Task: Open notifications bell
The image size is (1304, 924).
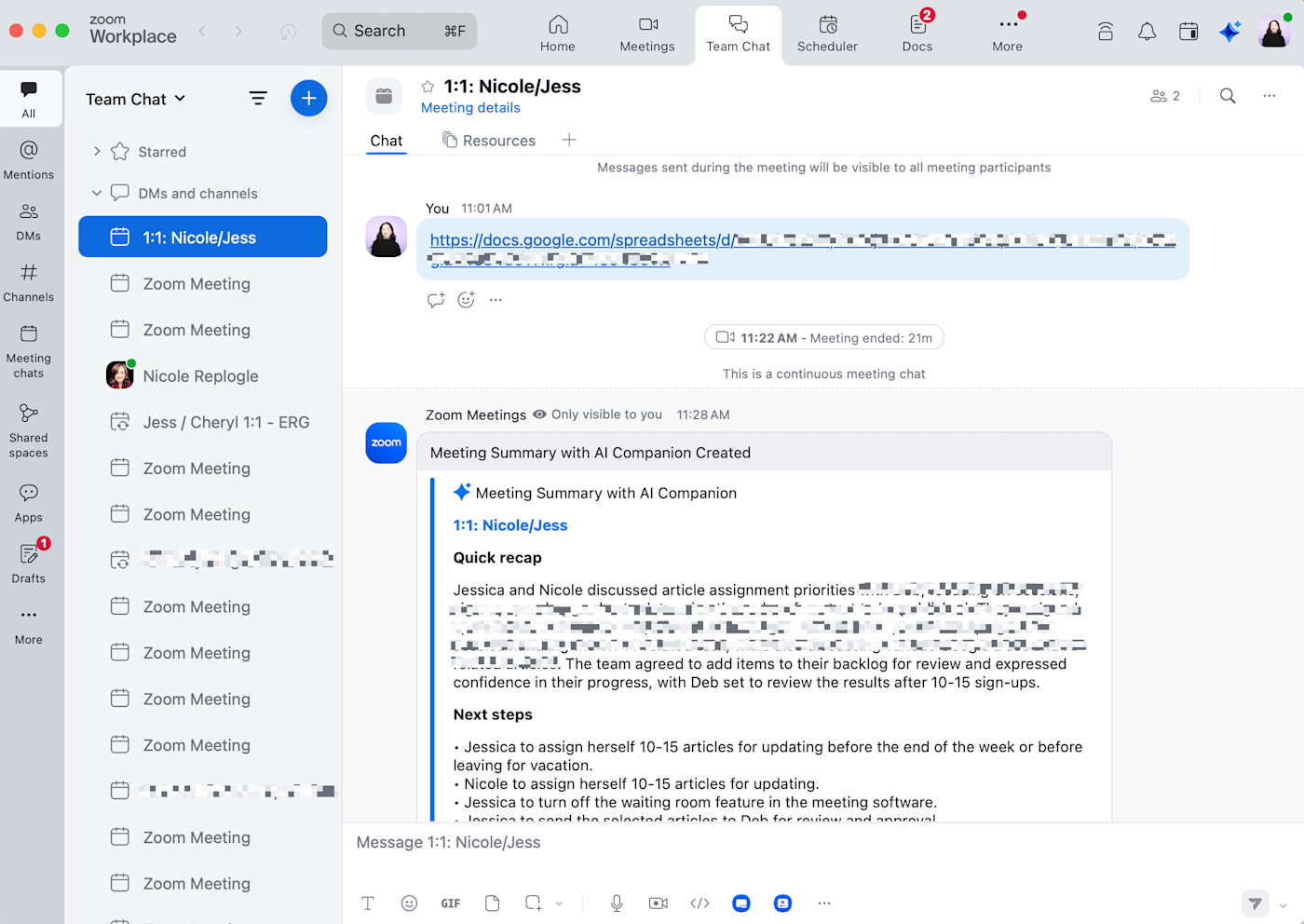Action: 1148,32
